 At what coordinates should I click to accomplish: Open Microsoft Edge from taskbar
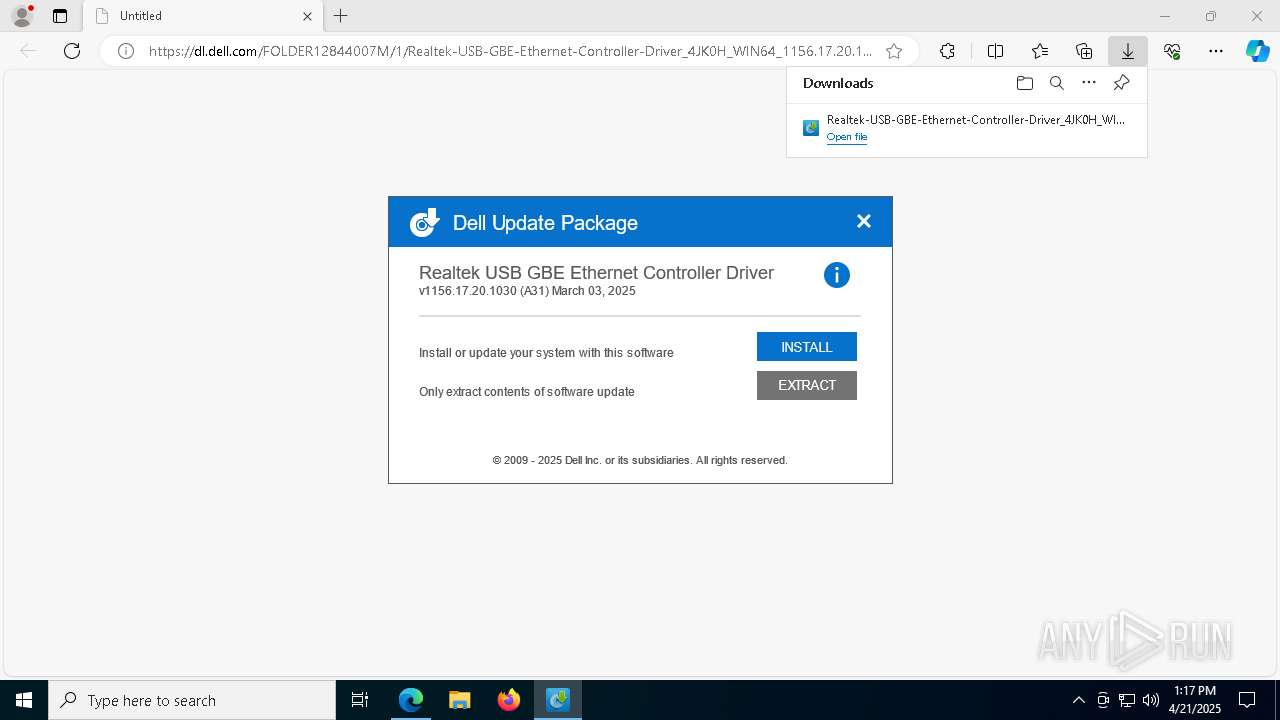tap(411, 700)
